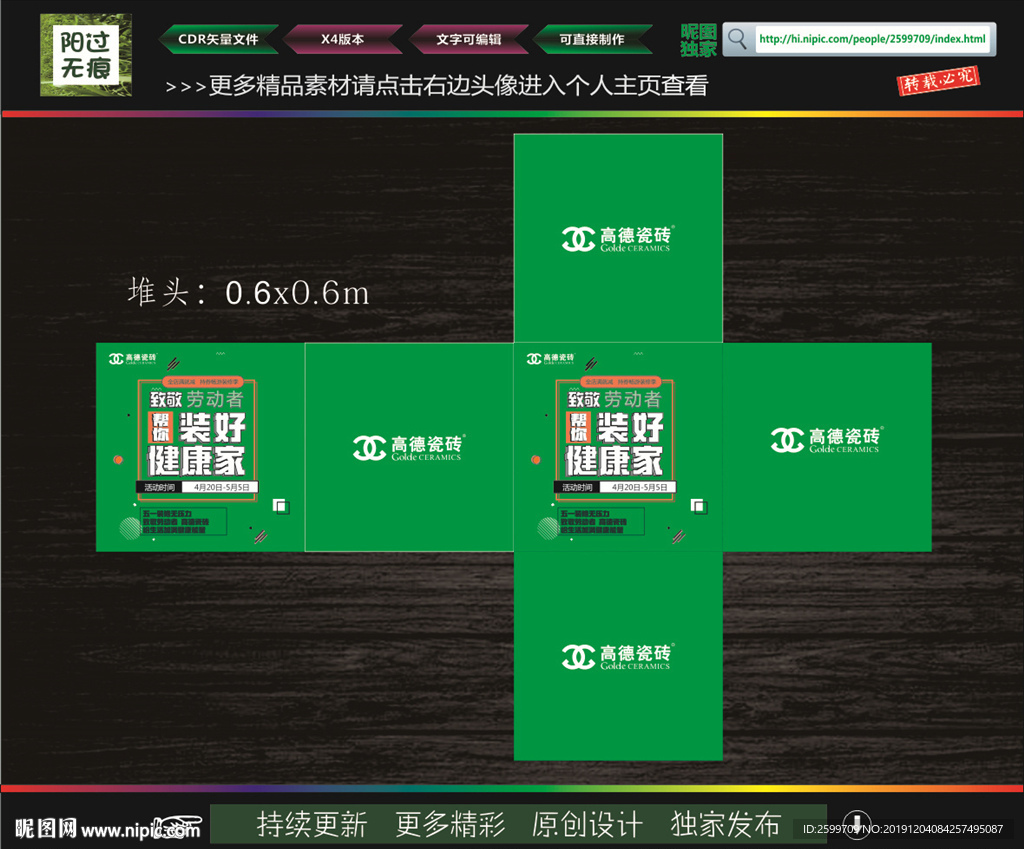Click the 阳过无痕 avatar thumbnail
This screenshot has height=849, width=1024.
(x=86, y=55)
